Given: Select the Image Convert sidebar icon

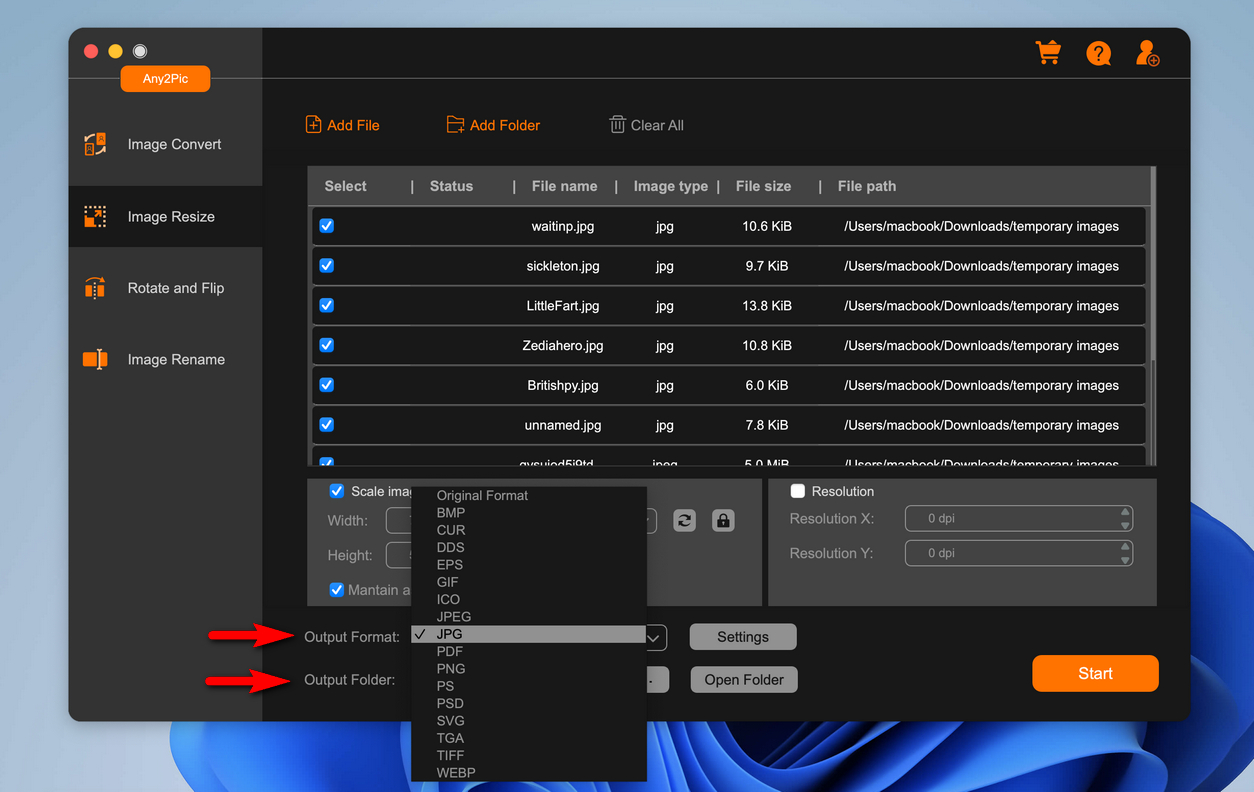Looking at the screenshot, I should 95,144.
